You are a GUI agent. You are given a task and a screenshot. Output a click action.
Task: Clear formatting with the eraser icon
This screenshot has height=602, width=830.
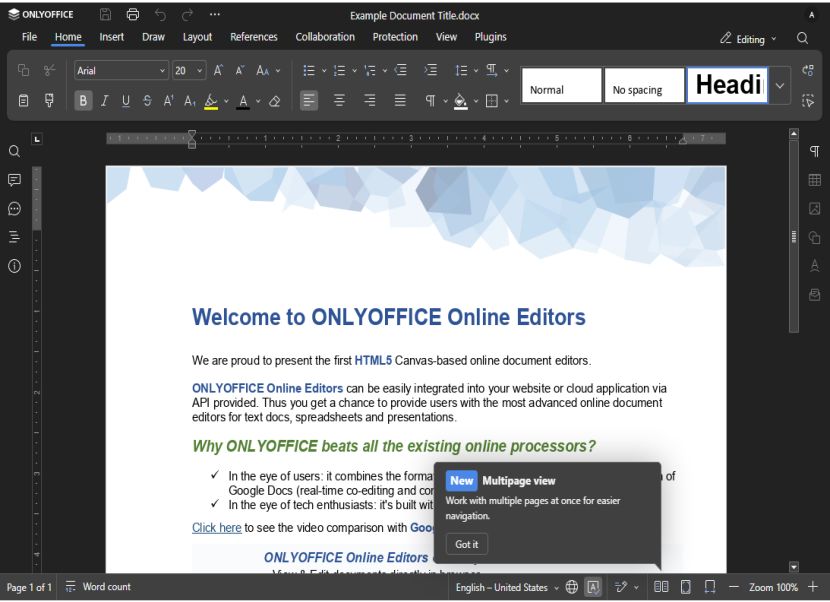tap(274, 101)
